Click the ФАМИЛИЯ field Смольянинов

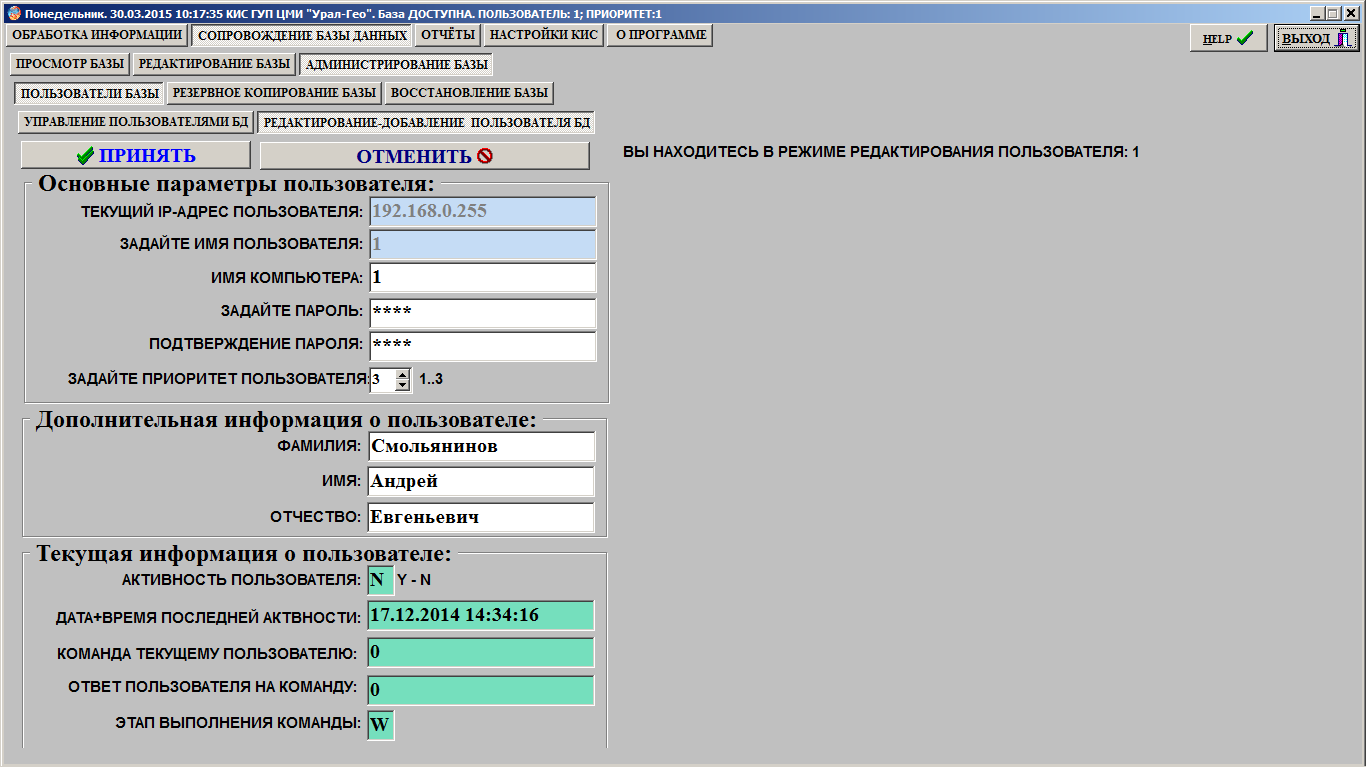pyautogui.click(x=481, y=447)
